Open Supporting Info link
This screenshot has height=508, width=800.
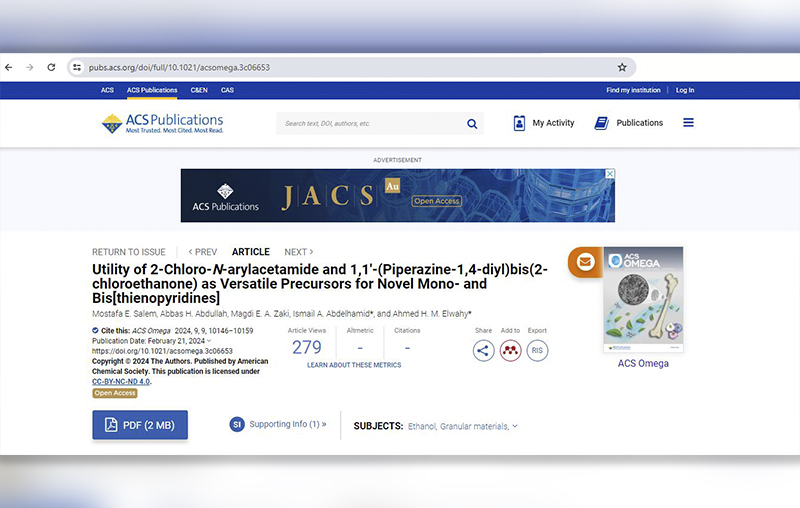click(287, 424)
